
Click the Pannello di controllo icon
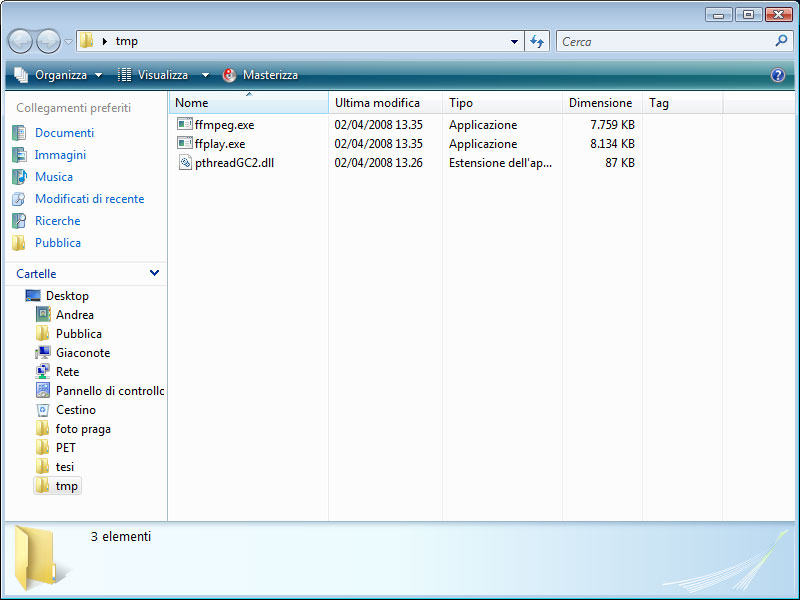coord(43,390)
